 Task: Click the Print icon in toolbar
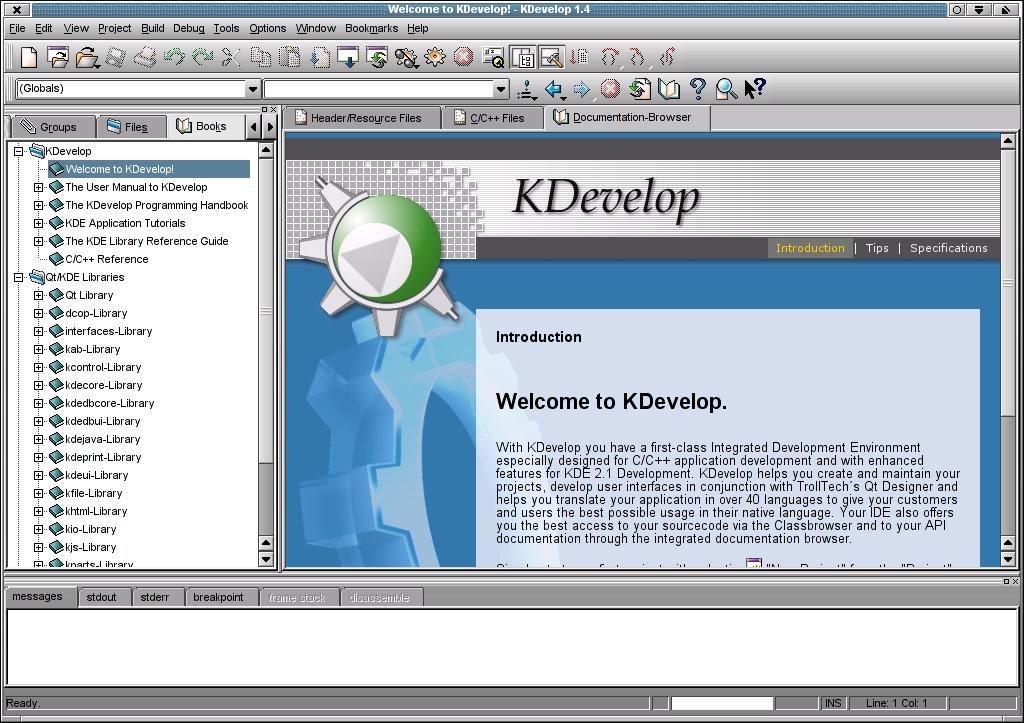click(146, 57)
